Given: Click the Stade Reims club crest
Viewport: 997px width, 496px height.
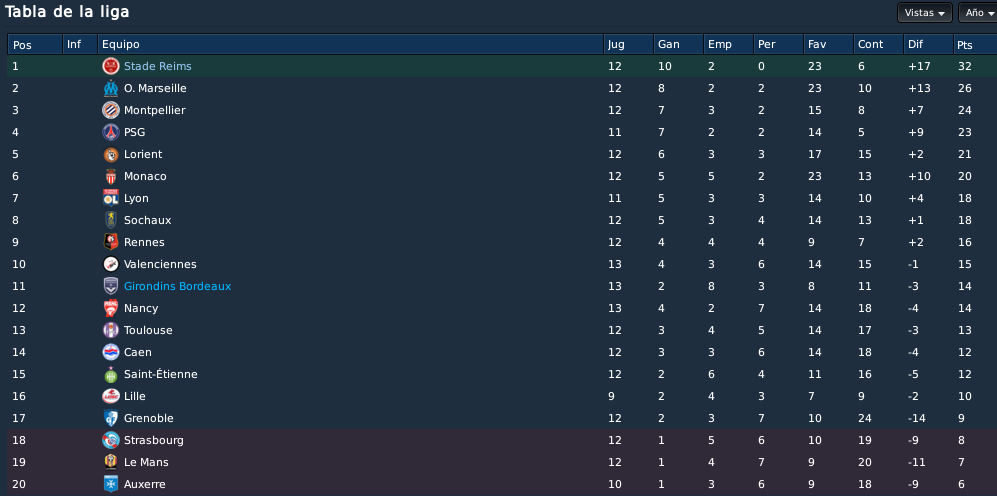Looking at the screenshot, I should coord(111,66).
